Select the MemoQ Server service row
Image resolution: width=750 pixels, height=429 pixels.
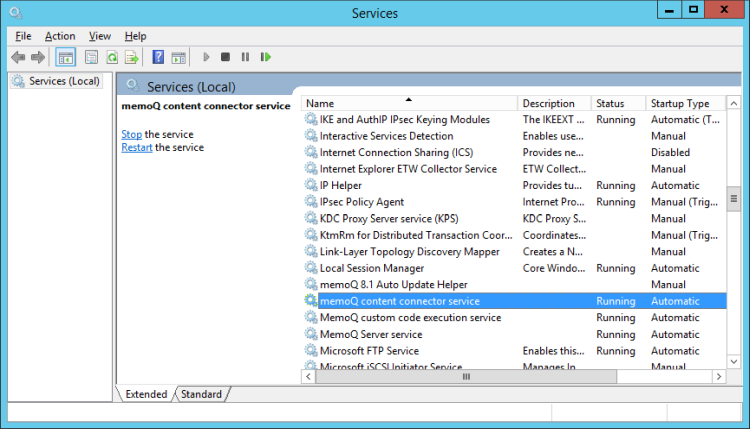point(514,334)
